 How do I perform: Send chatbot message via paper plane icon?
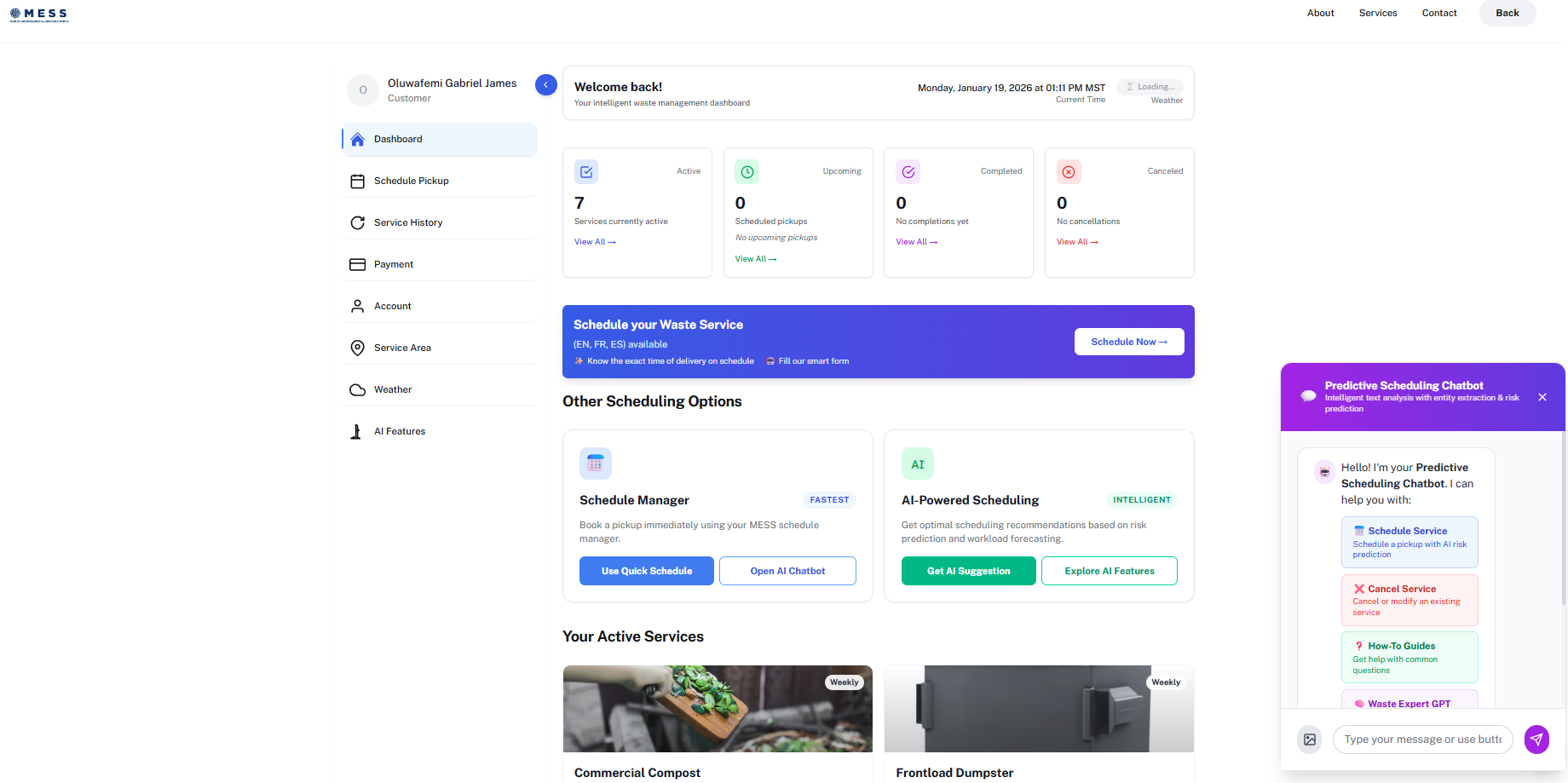(1537, 740)
